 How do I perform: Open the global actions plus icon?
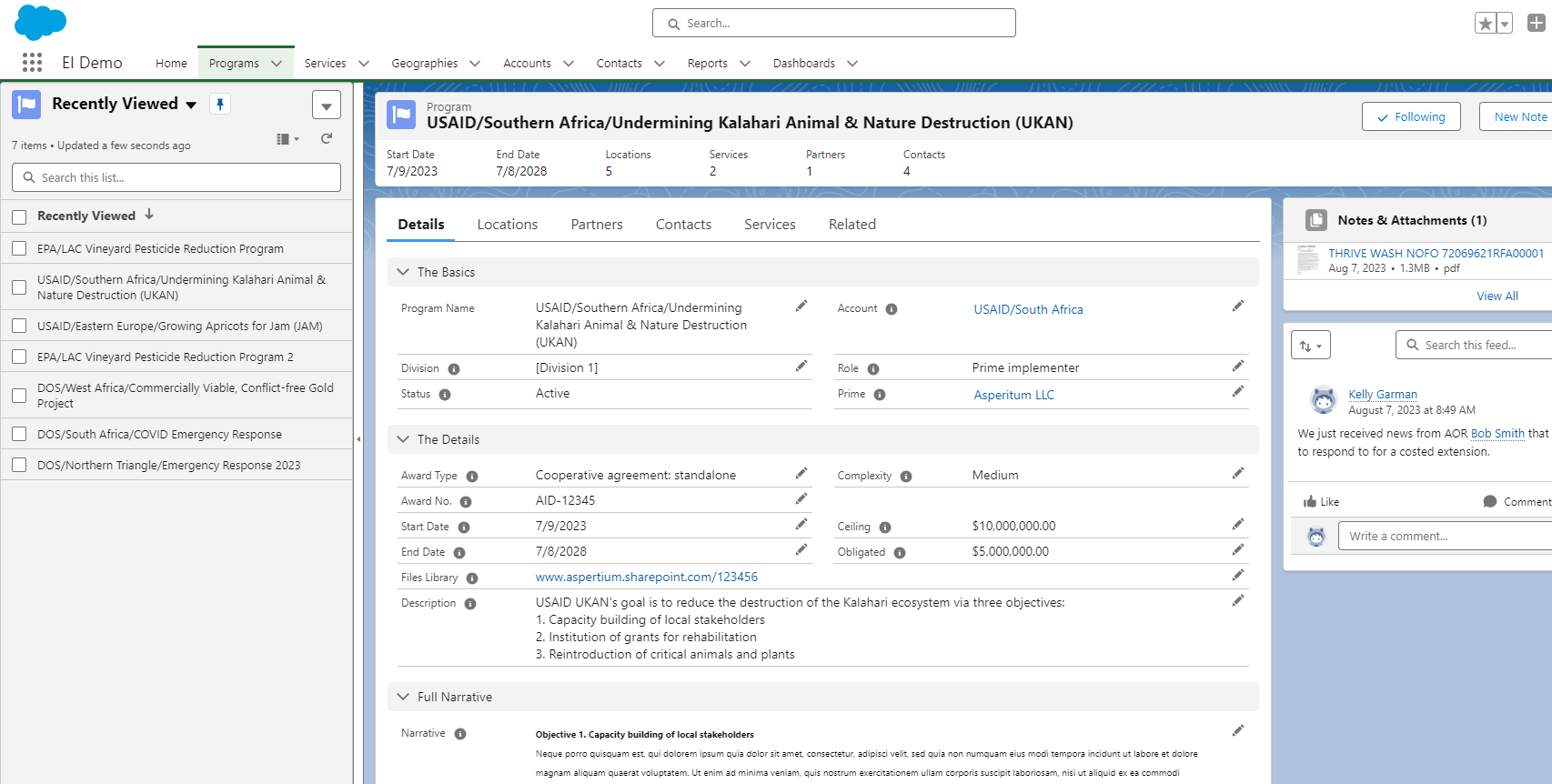tap(1537, 24)
